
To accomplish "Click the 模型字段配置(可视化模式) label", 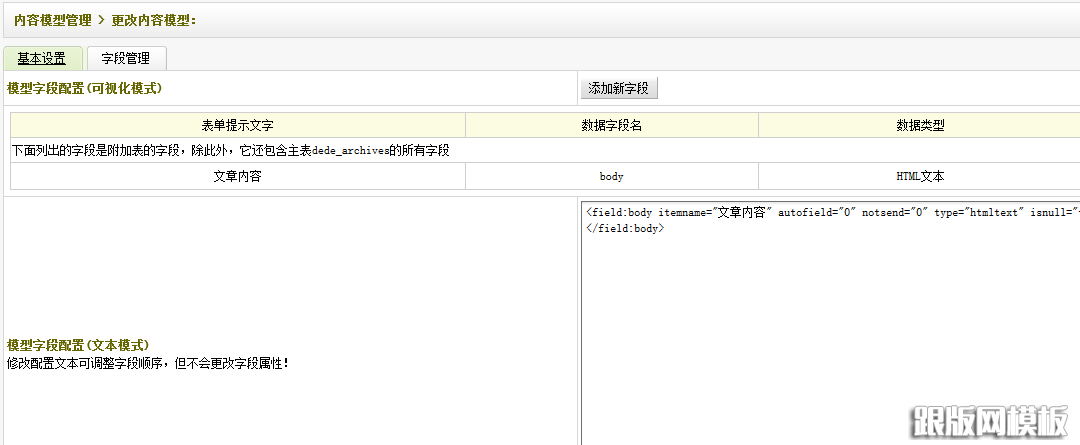I will [84, 88].
